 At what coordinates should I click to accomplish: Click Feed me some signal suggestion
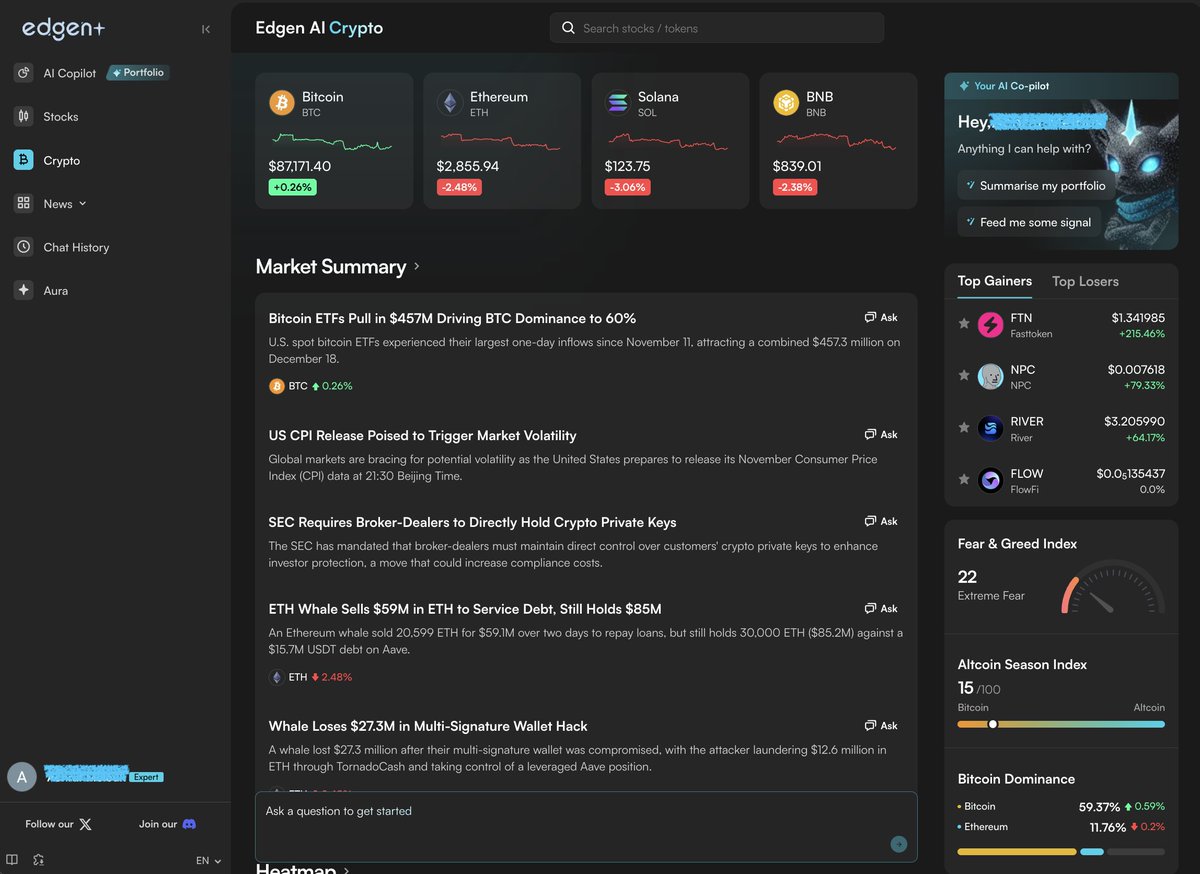point(1029,222)
